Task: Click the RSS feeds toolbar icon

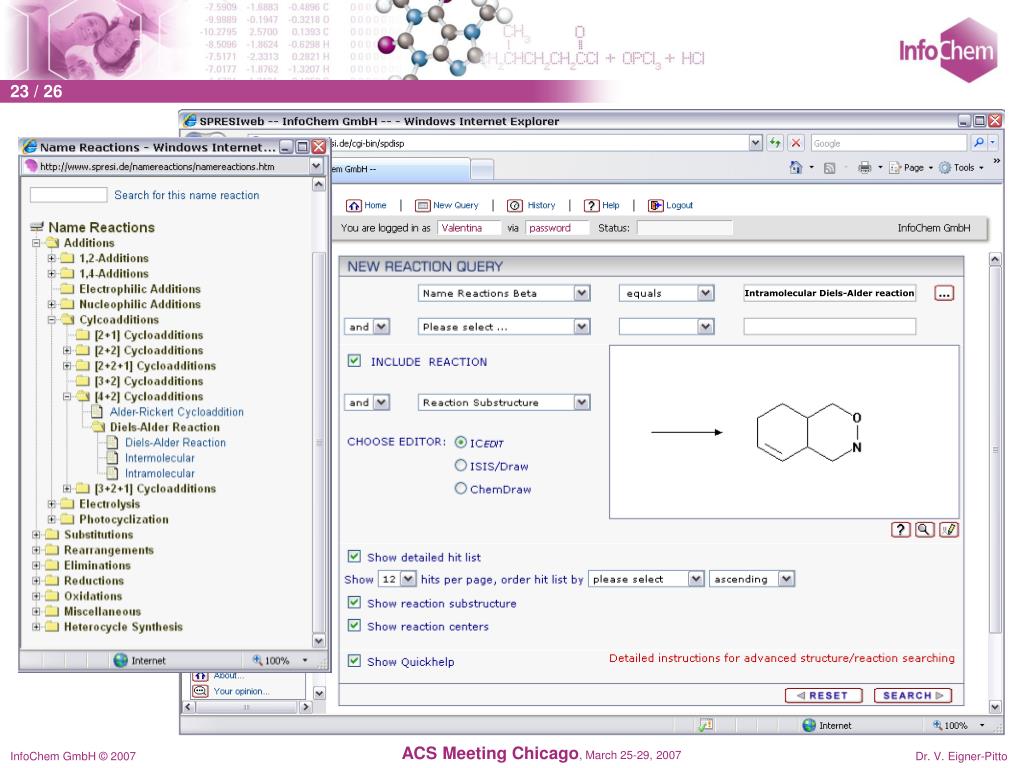Action: click(x=829, y=168)
